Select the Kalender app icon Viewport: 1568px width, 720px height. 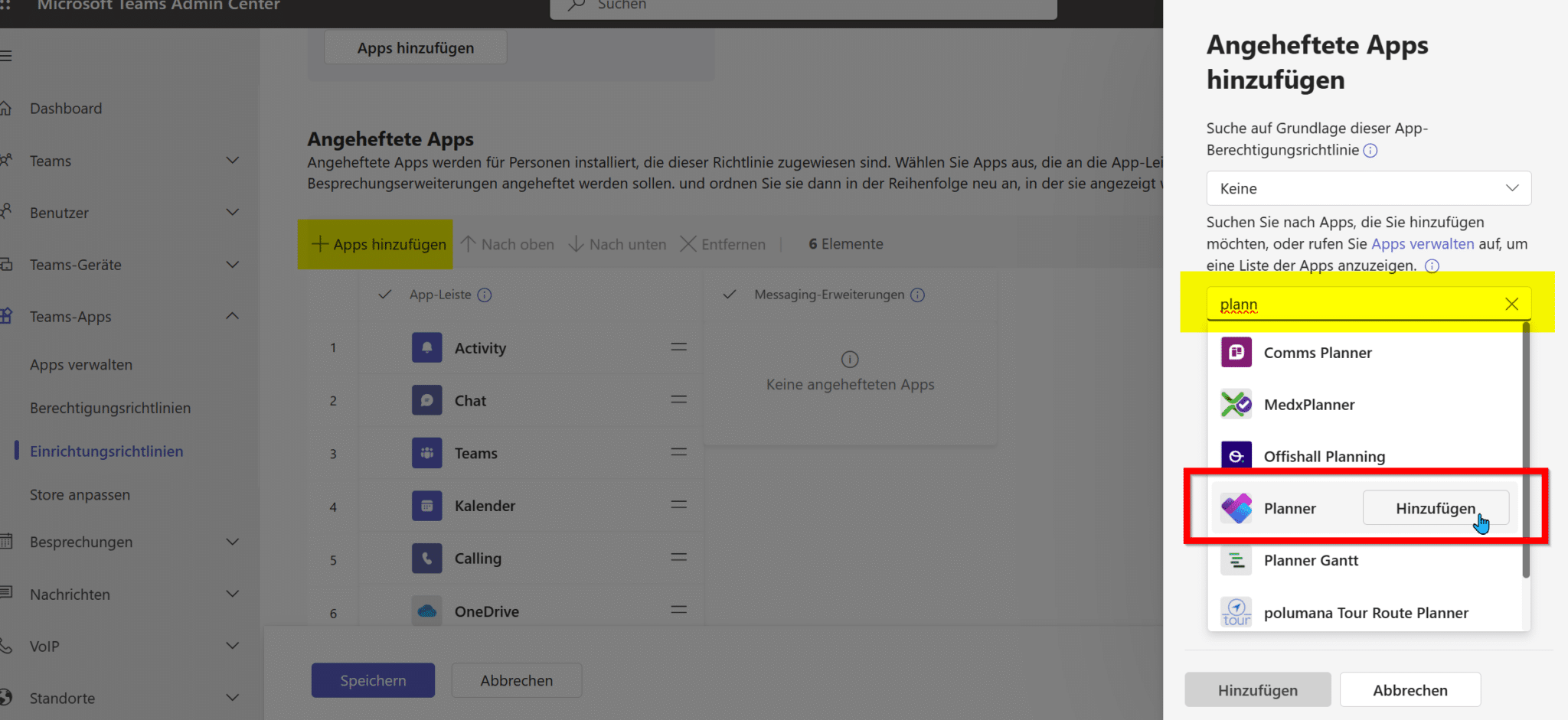pos(426,506)
